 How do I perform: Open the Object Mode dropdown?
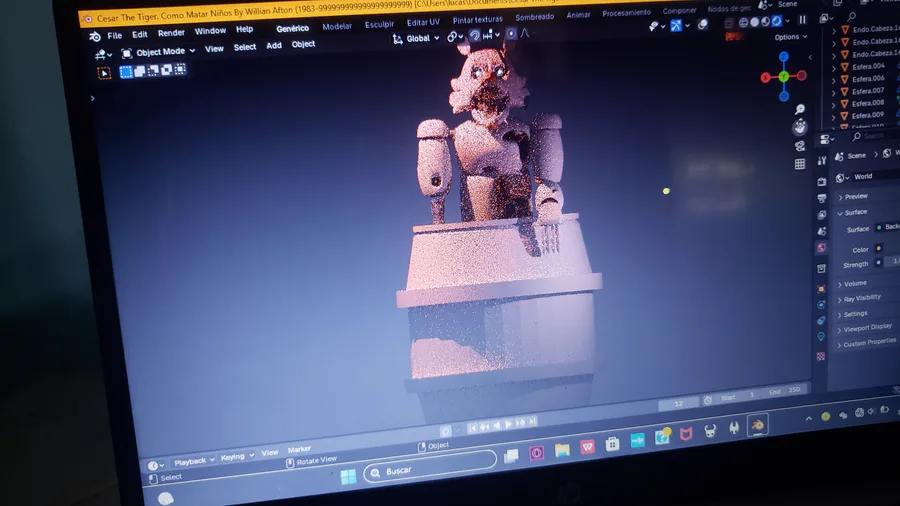[x=158, y=52]
